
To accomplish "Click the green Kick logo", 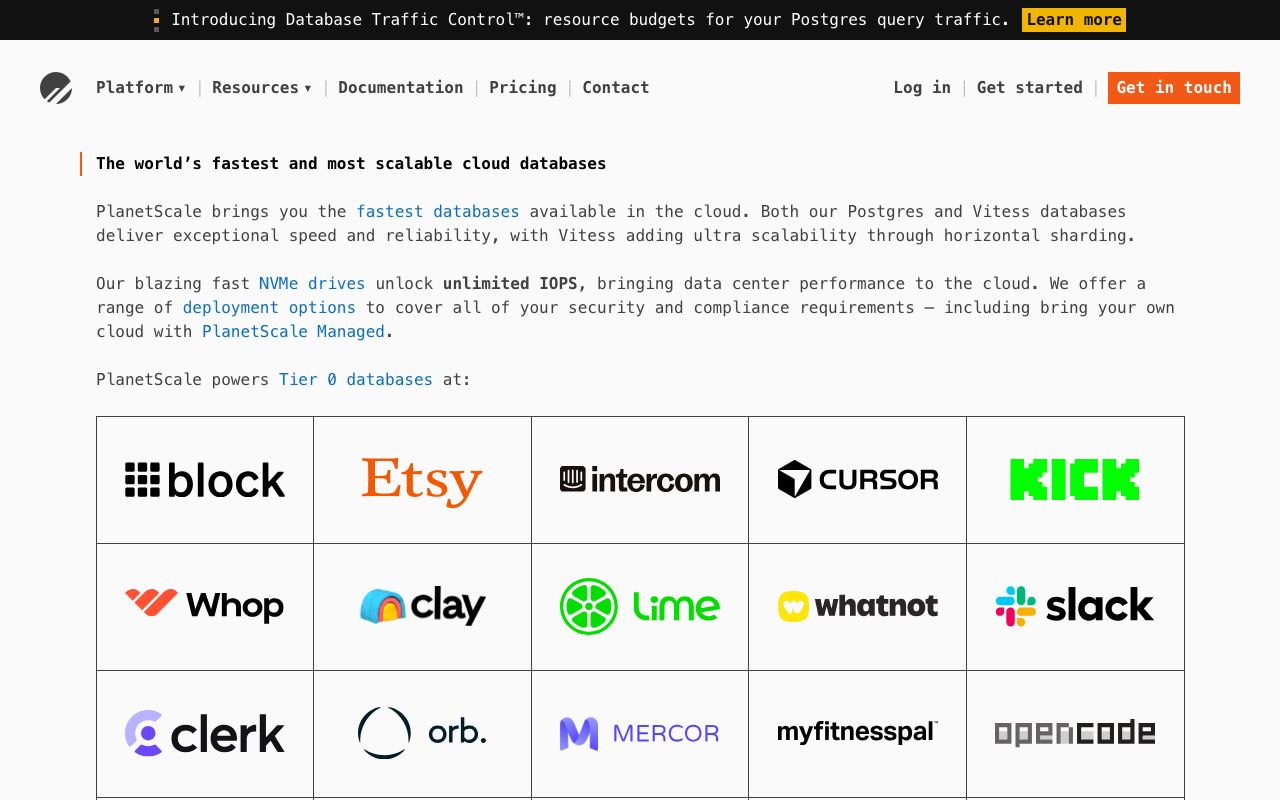I will 1074,480.
